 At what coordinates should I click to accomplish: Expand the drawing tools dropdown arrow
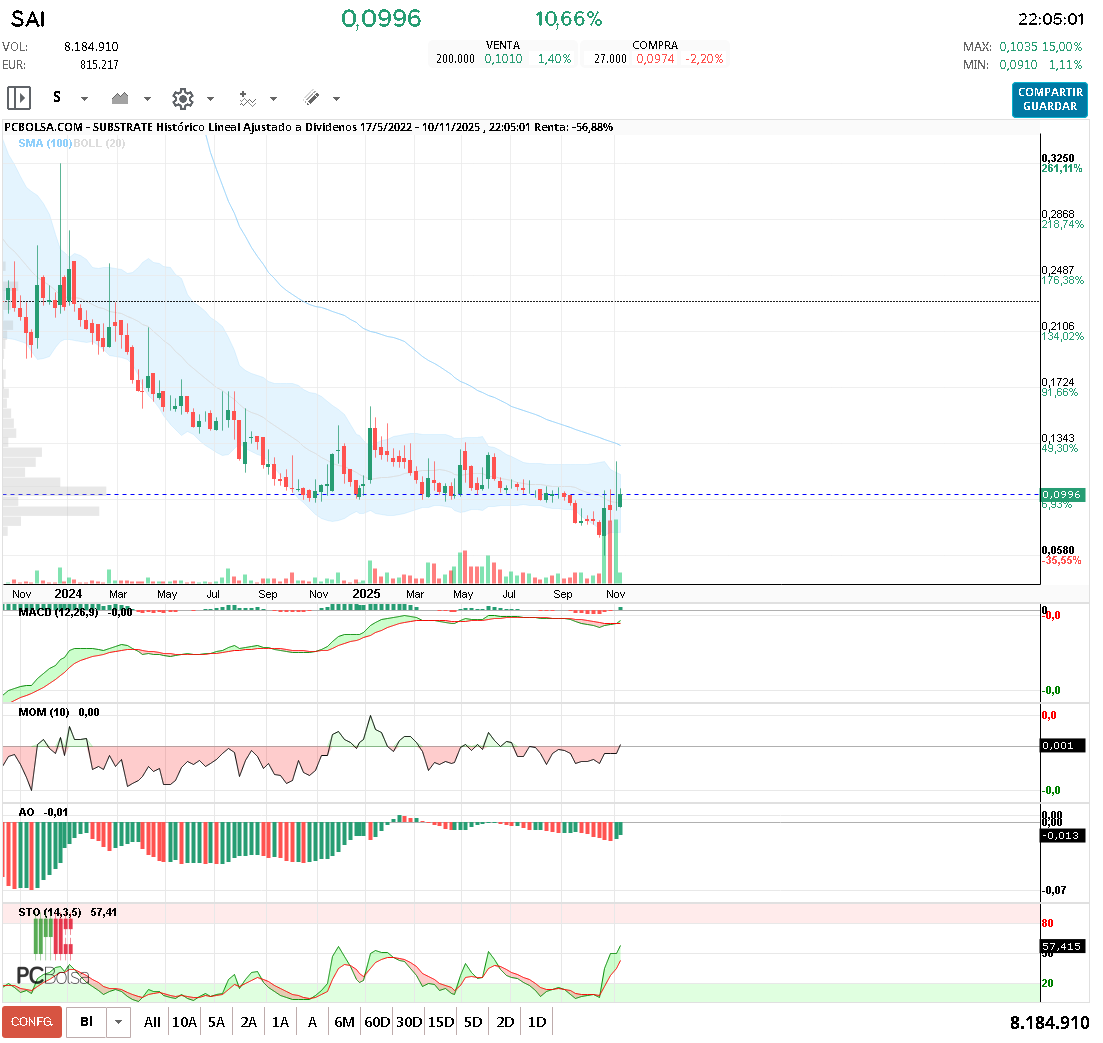click(x=336, y=99)
